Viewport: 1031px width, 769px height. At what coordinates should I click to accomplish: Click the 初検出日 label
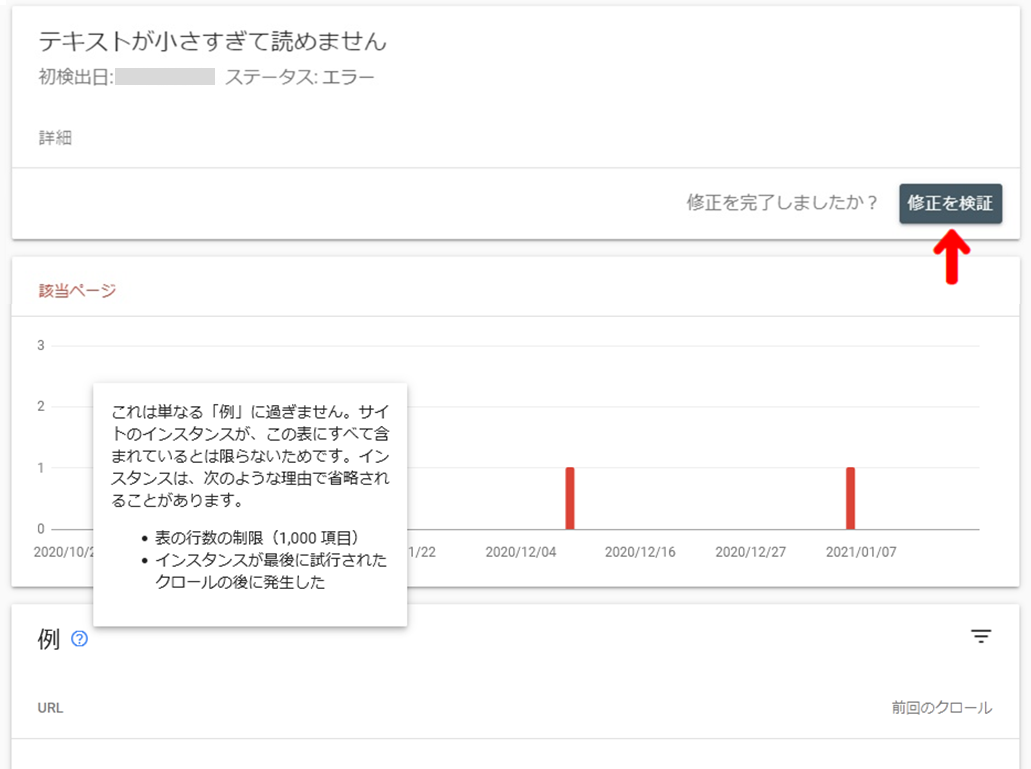[76, 77]
